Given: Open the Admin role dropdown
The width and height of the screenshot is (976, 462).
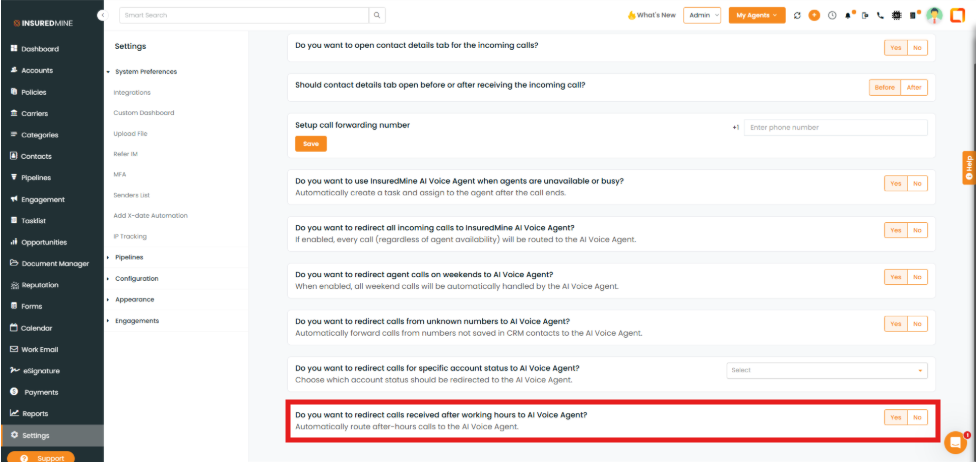Looking at the screenshot, I should [x=703, y=15].
